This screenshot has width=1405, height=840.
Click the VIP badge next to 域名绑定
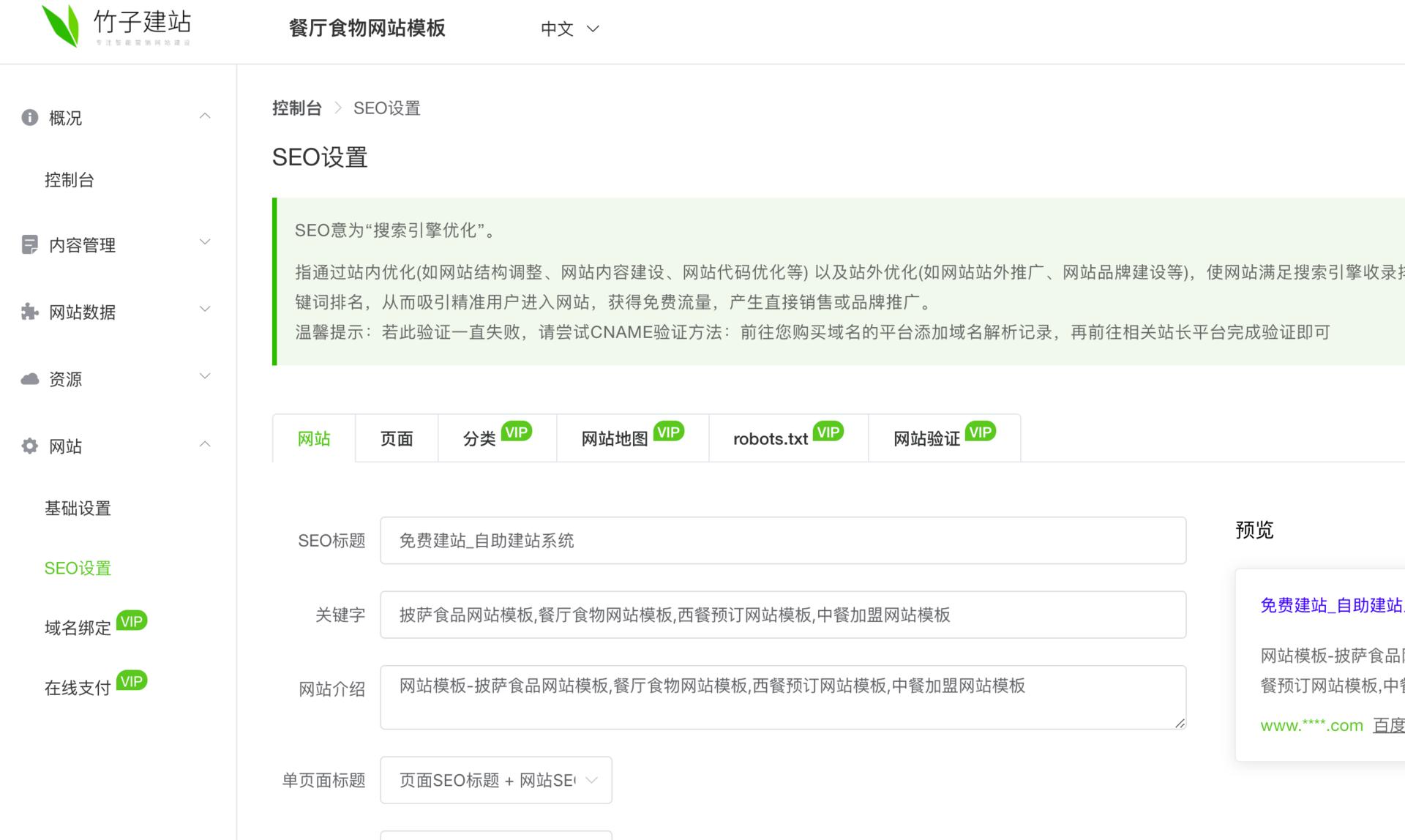(132, 621)
